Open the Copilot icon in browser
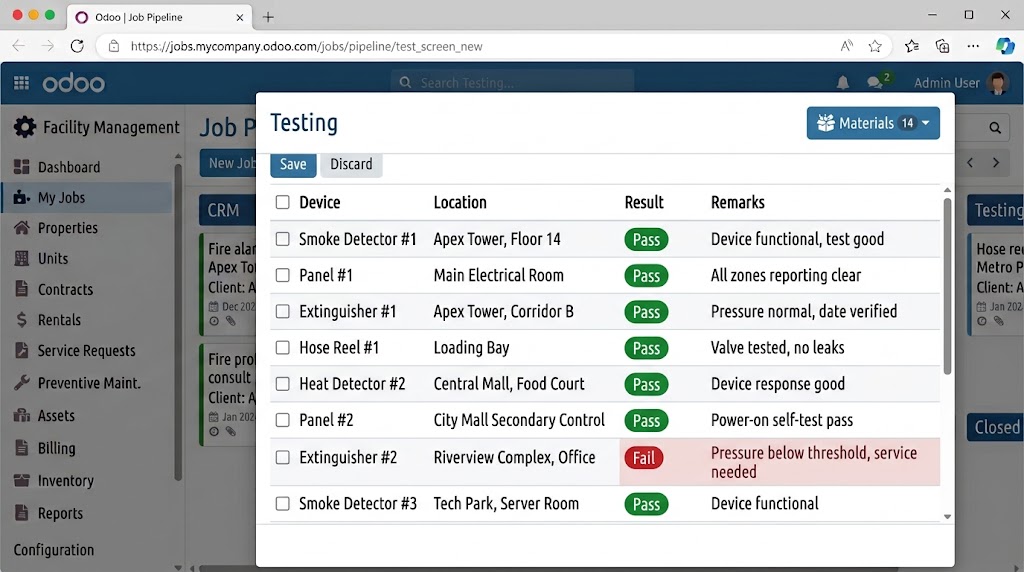1024x572 pixels. pos(1004,46)
